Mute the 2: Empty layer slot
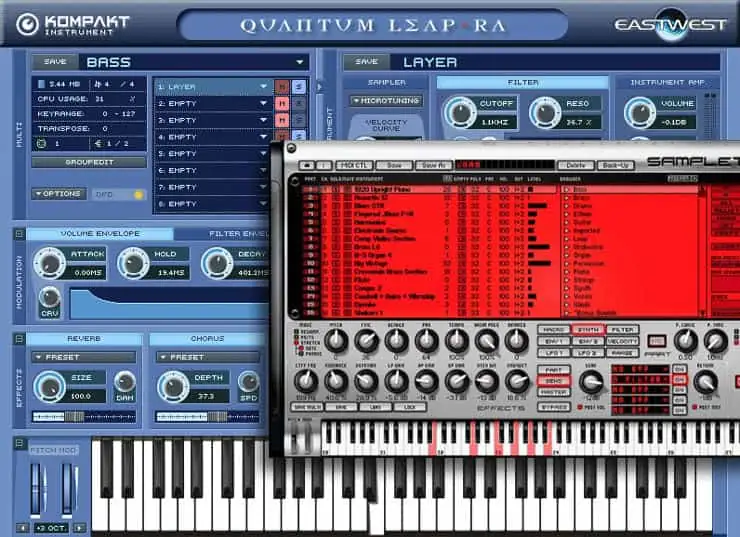 pos(282,103)
